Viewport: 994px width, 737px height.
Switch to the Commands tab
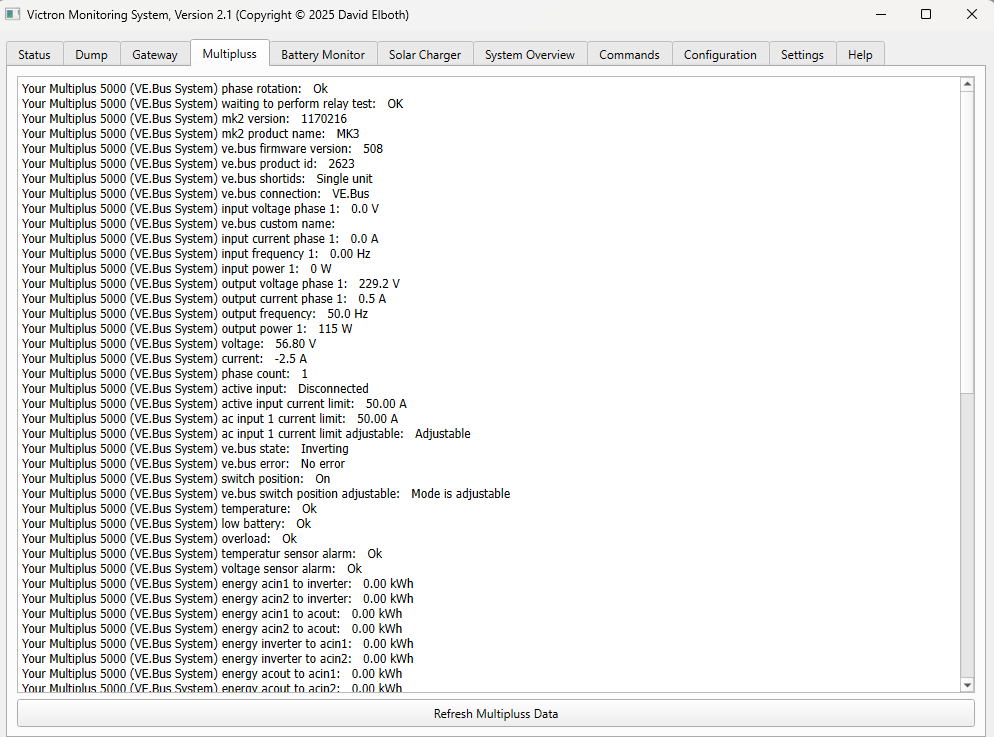pyautogui.click(x=629, y=54)
